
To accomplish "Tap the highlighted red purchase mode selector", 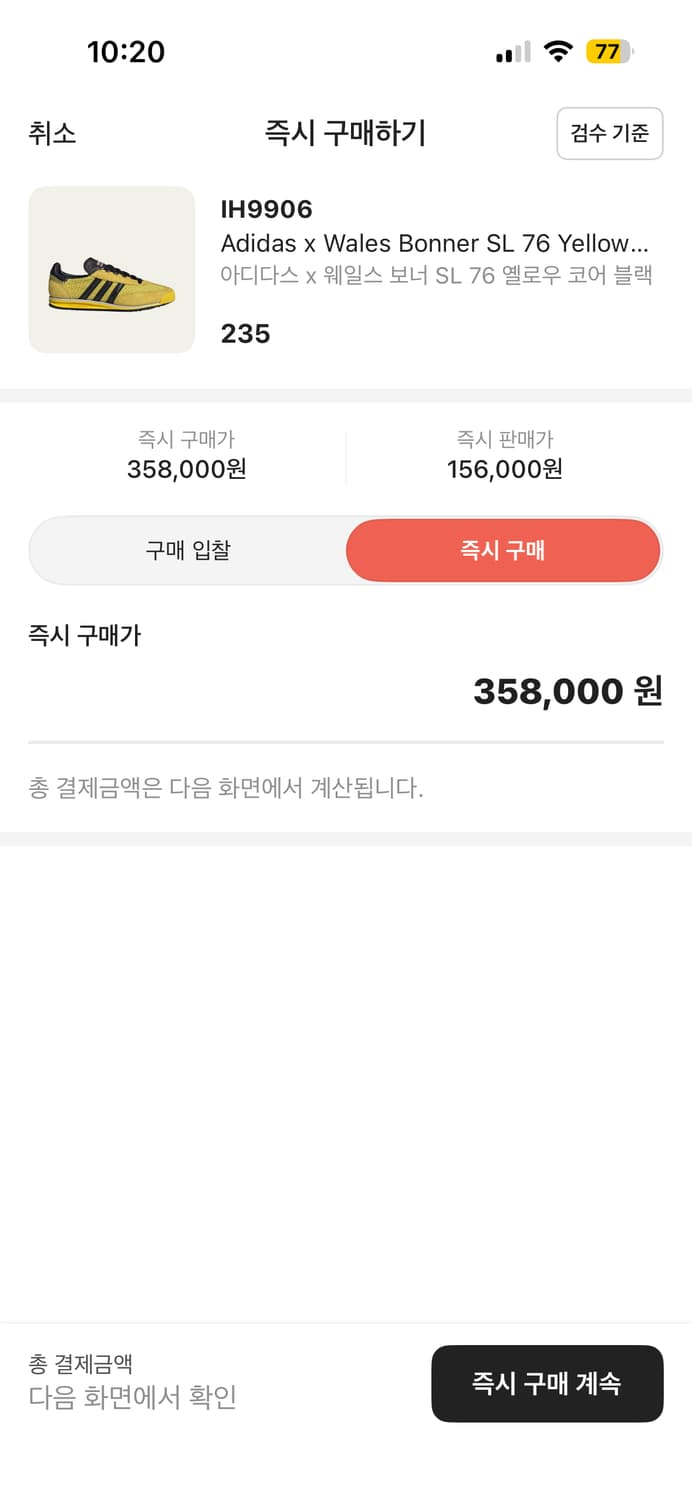I will [x=503, y=550].
